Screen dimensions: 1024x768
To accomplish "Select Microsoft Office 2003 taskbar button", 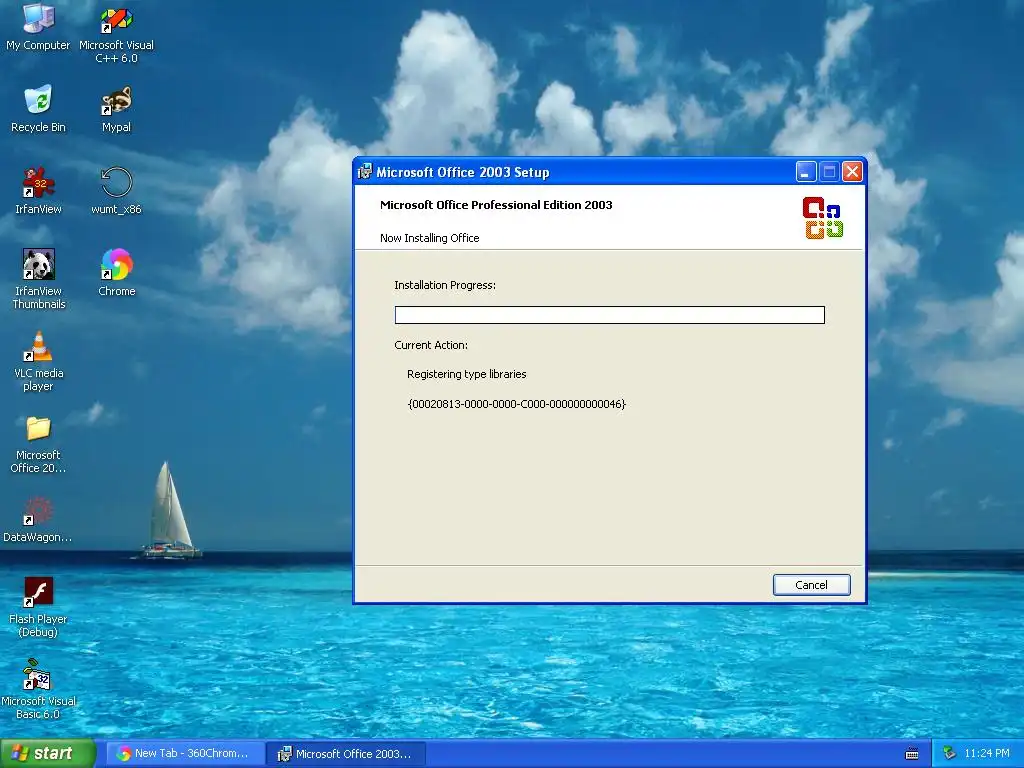I will (346, 754).
